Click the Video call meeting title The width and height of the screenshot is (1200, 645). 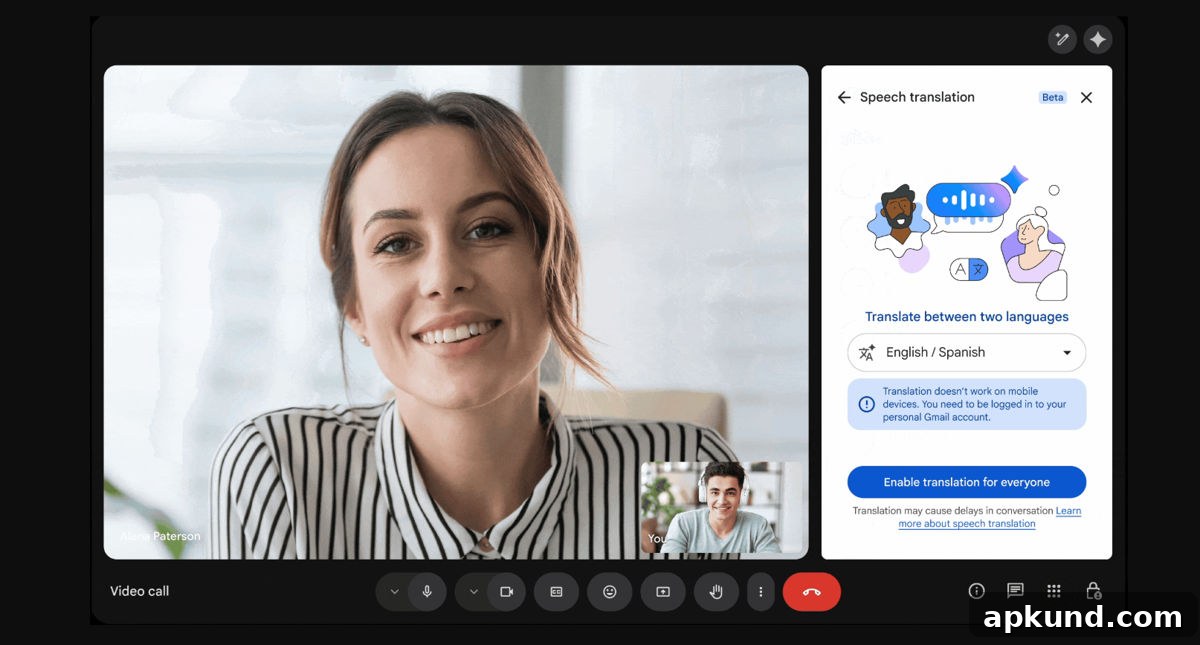(x=140, y=591)
